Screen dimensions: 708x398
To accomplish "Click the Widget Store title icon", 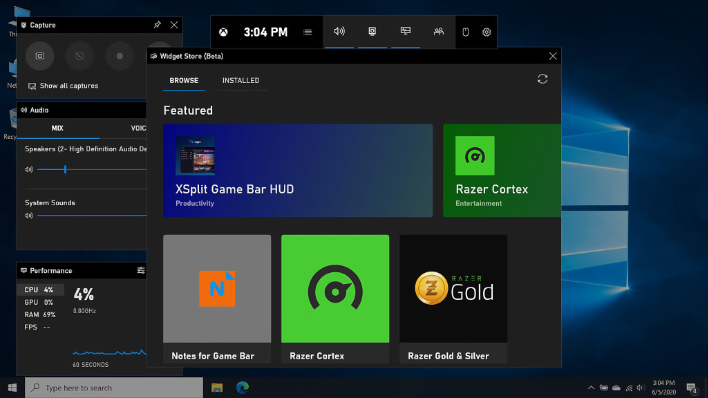I will point(154,56).
